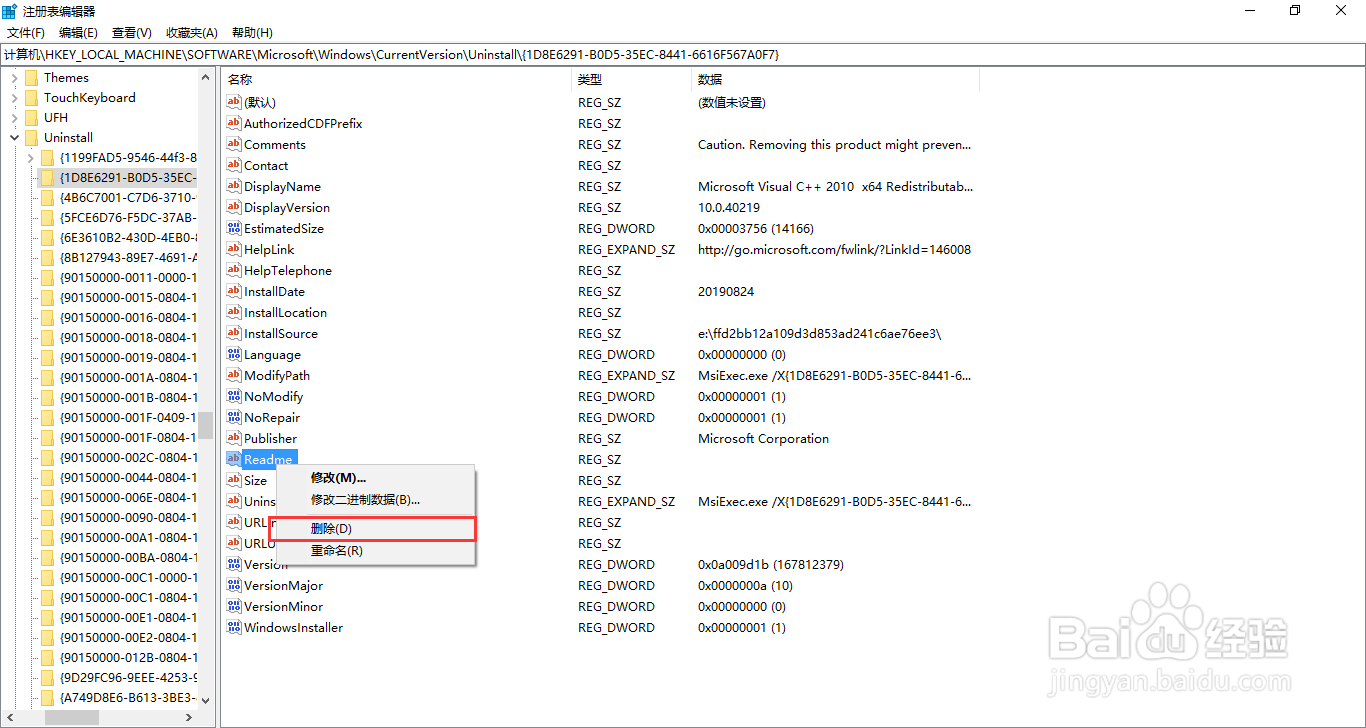Viewport: 1366px width, 728px height.
Task: Expand the UFH tree node
Action: click(14, 117)
